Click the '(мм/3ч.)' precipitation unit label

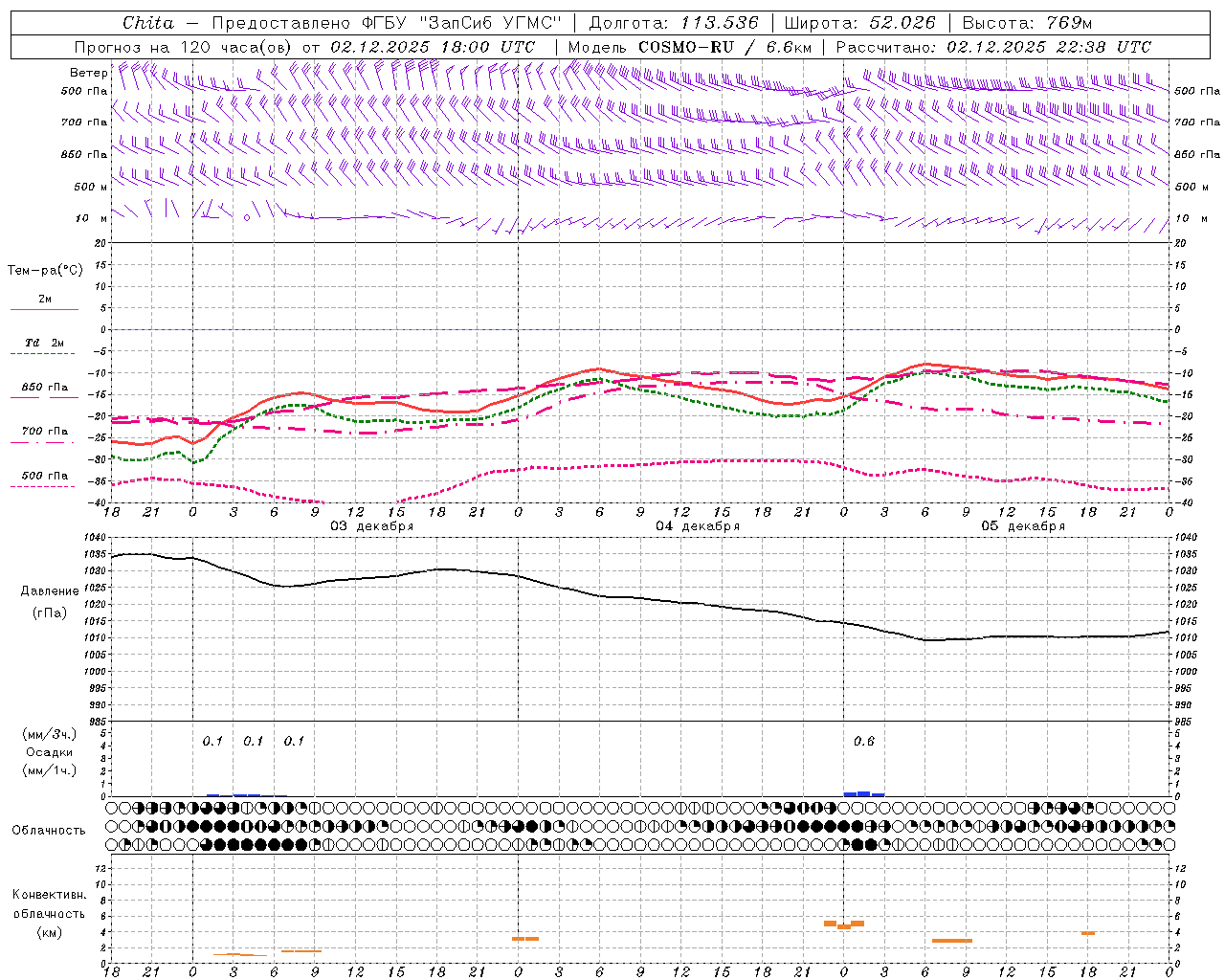50,735
